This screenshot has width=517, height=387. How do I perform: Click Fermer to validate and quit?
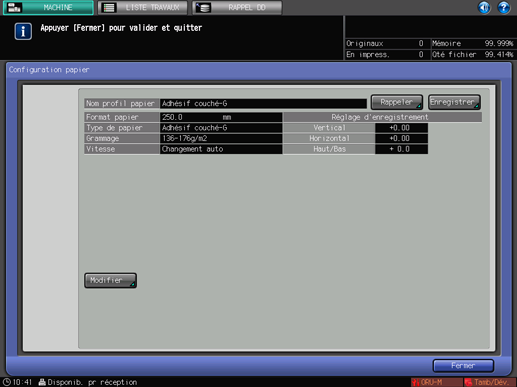pos(463,366)
